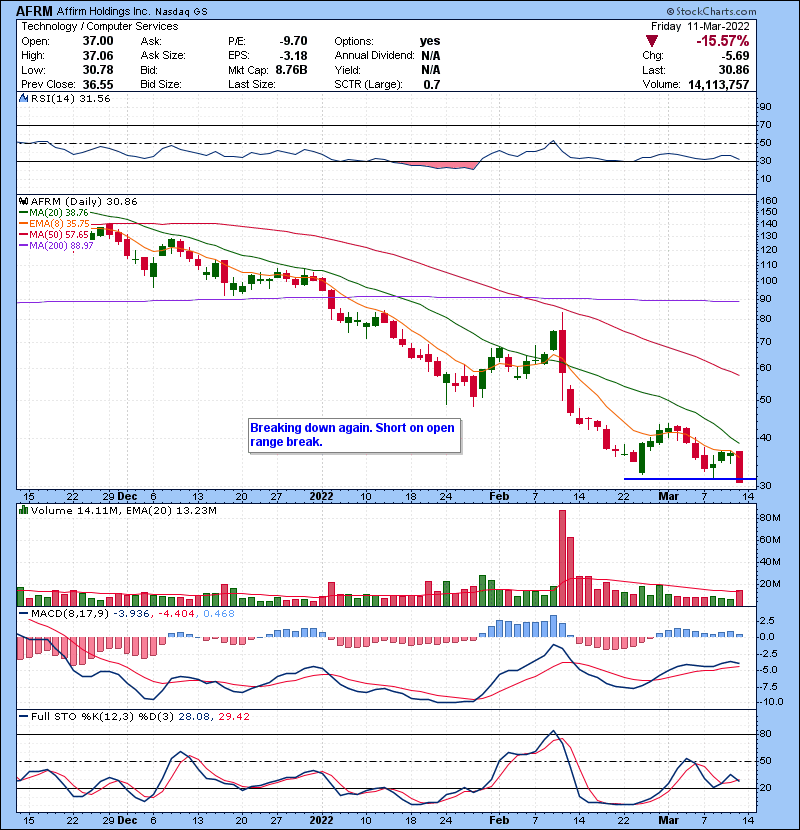This screenshot has width=800, height=830.
Task: Click the SCTR (Large) 0.7 value
Action: point(432,85)
